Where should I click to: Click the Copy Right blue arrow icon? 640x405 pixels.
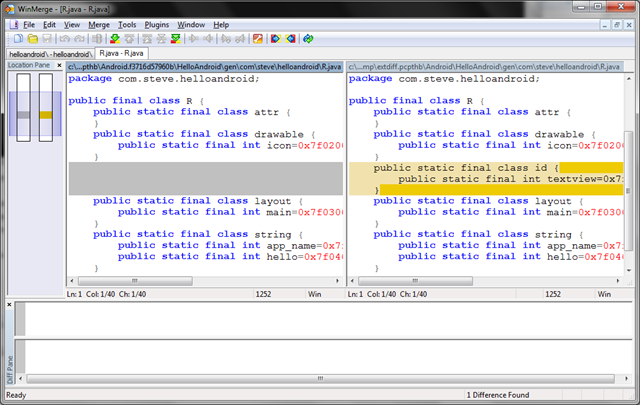click(276, 39)
